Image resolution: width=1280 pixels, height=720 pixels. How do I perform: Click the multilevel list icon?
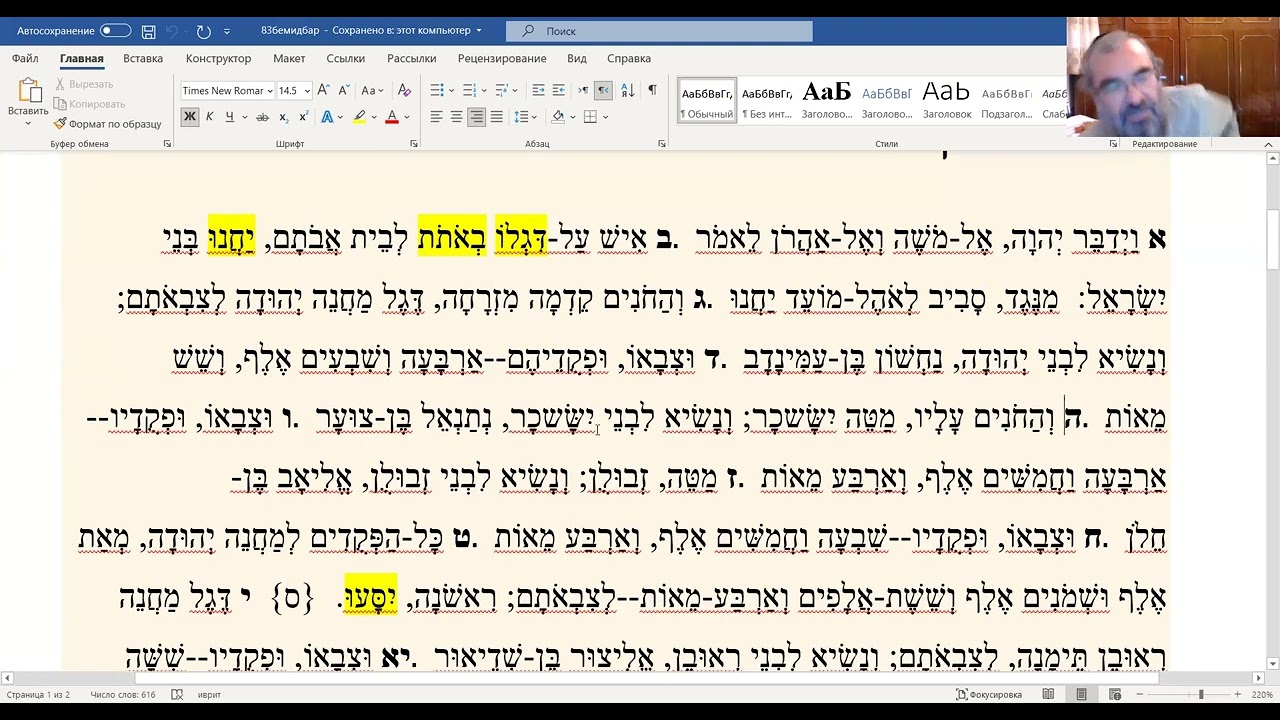502,90
